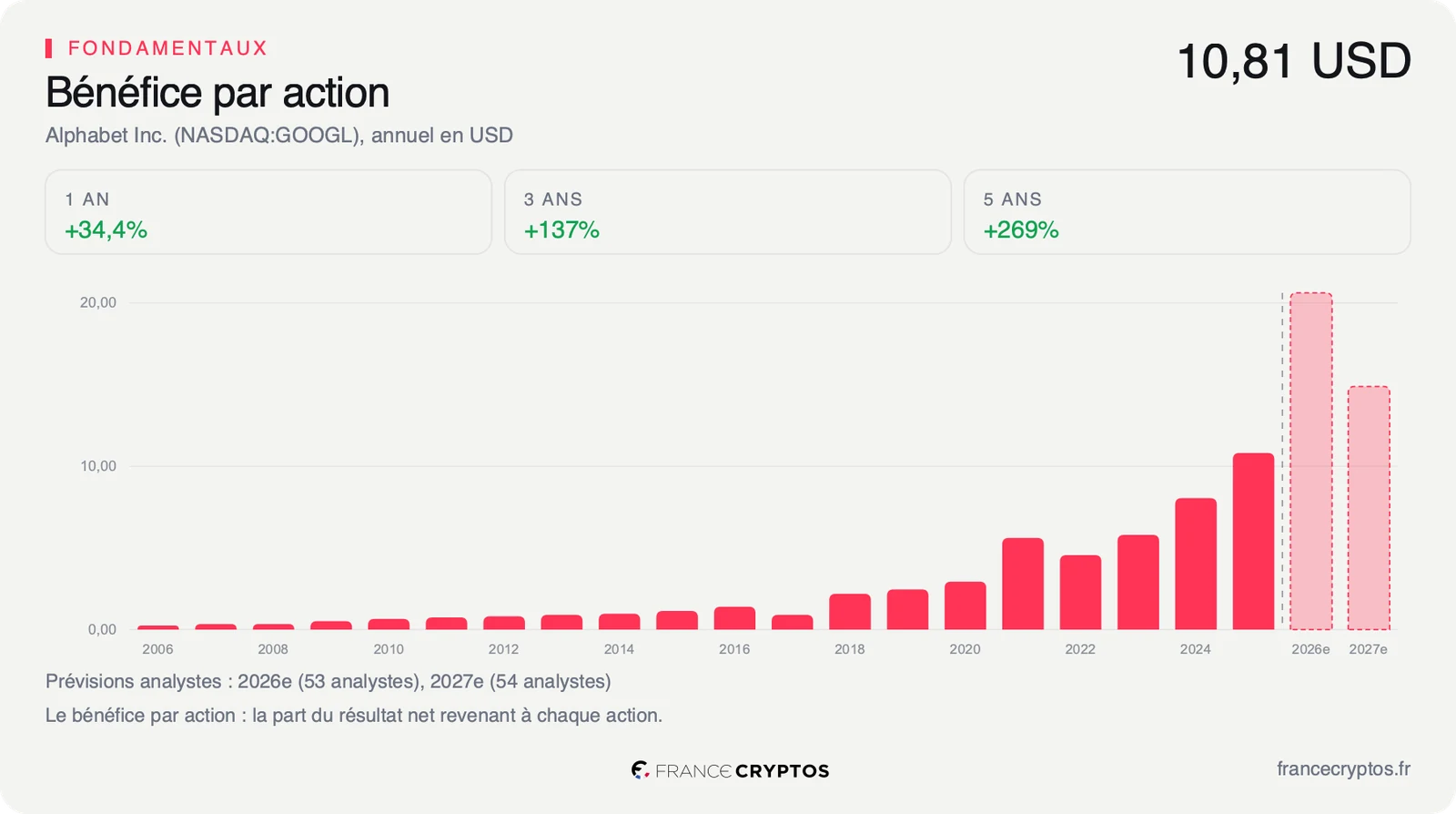Click the FONDAMENTAUX section label

point(167,48)
